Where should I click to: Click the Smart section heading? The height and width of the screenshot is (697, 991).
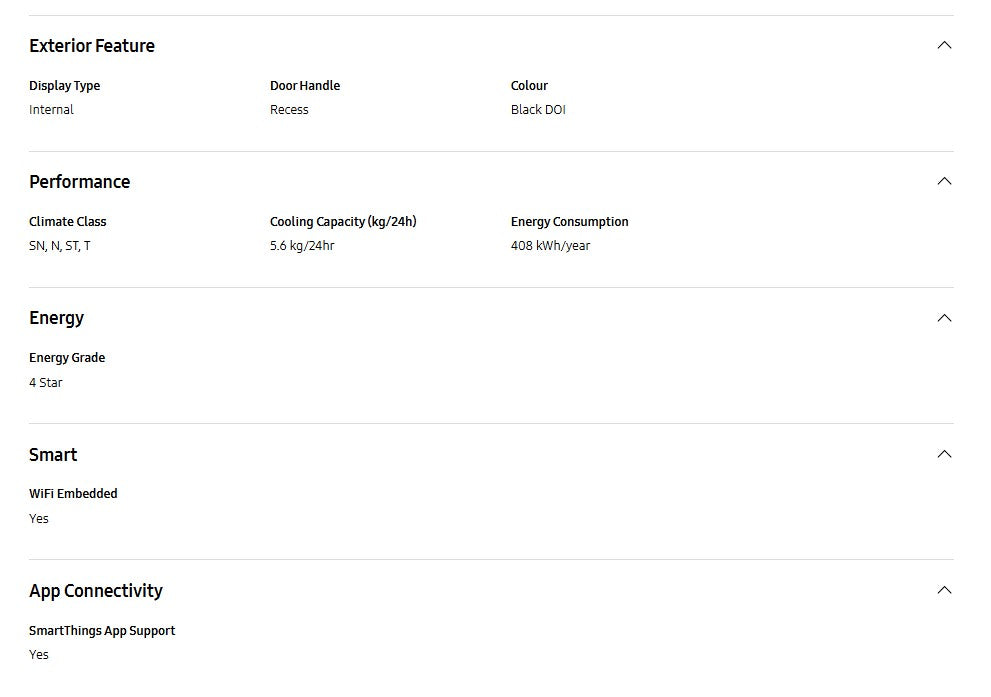[x=53, y=455]
